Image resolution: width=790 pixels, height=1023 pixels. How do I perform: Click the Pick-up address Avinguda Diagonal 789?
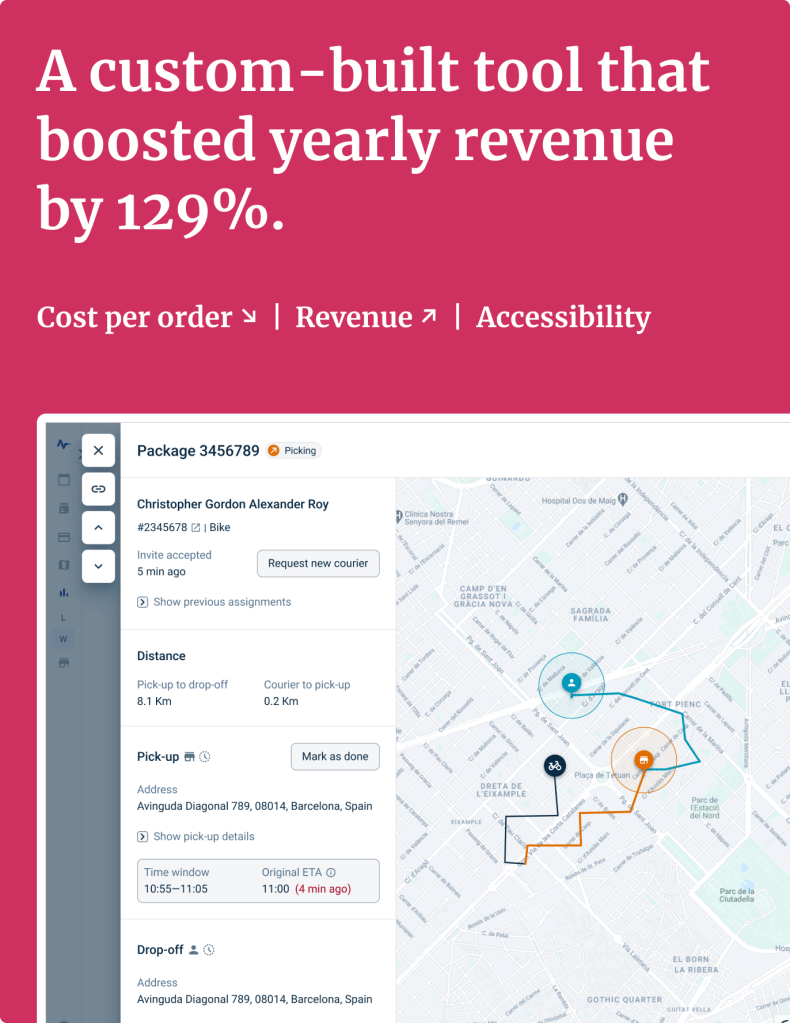click(254, 806)
